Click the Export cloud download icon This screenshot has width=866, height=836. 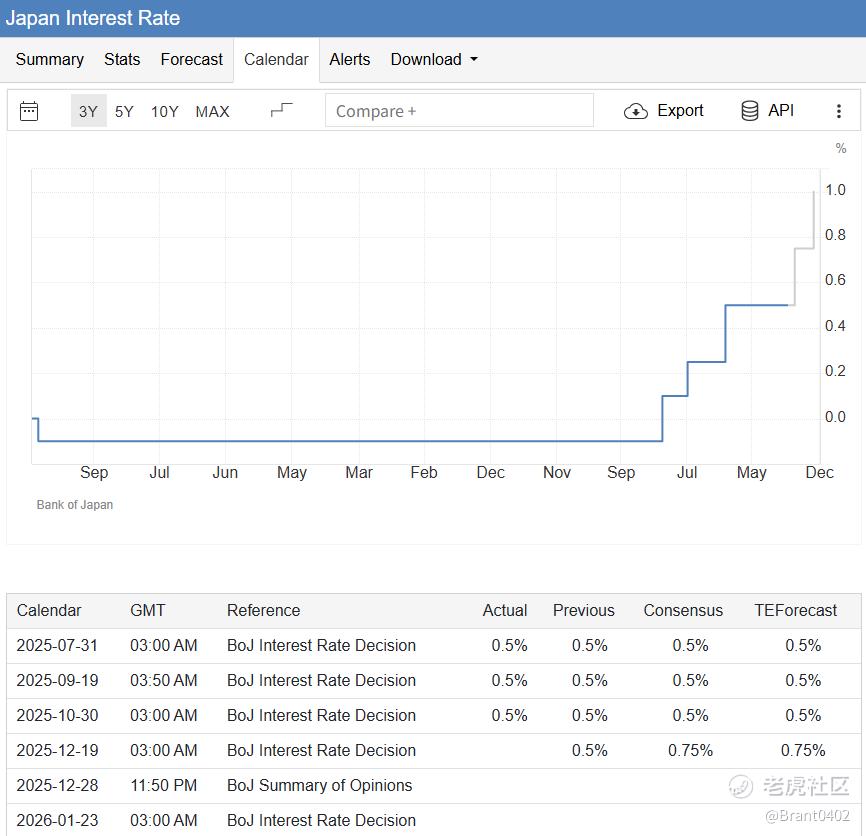pyautogui.click(x=636, y=111)
